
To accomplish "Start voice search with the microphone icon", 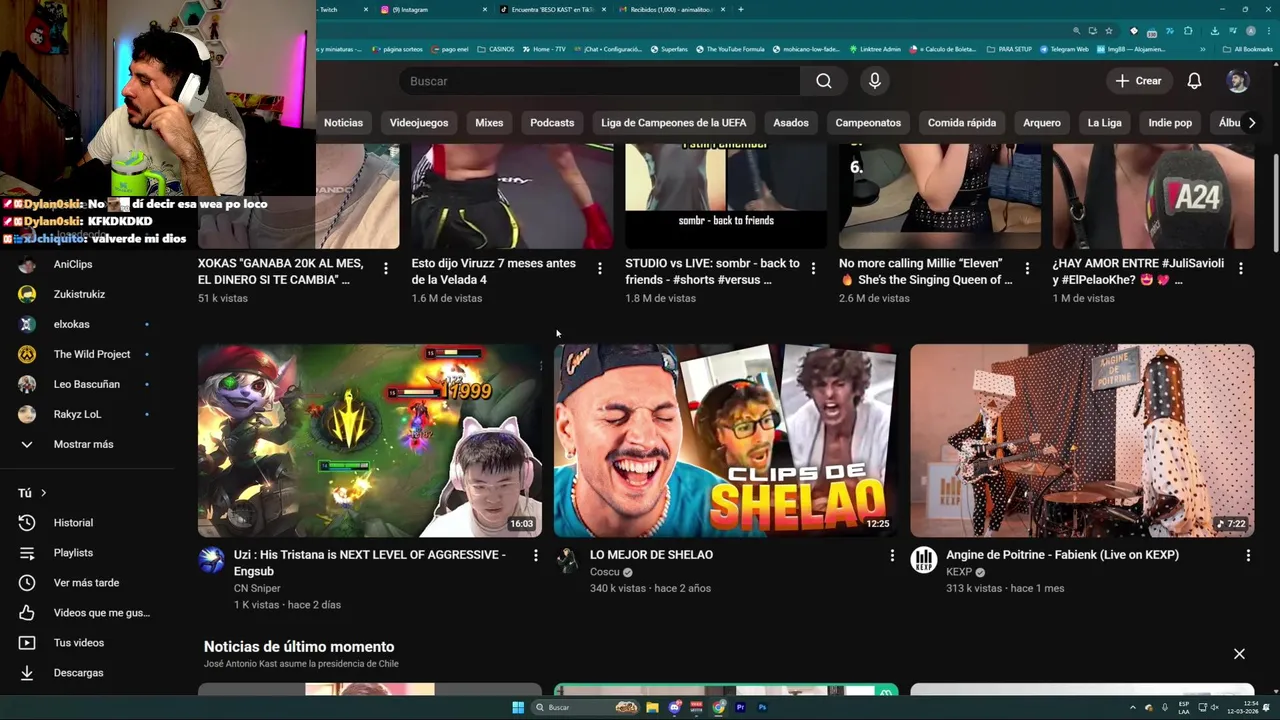I will 875,81.
